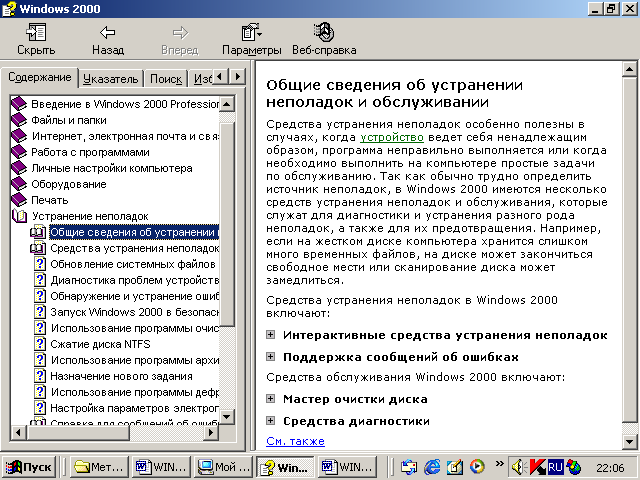Image resolution: width=640 pixels, height=480 pixels.
Task: Launch Windows Media Player from quick launch
Action: click(x=477, y=467)
